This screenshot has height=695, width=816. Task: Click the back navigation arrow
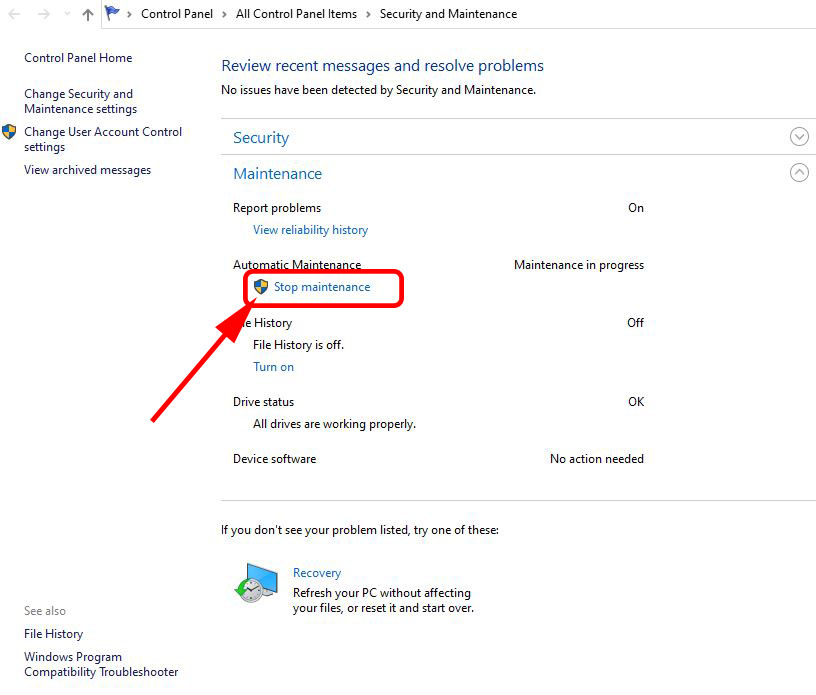(x=14, y=14)
